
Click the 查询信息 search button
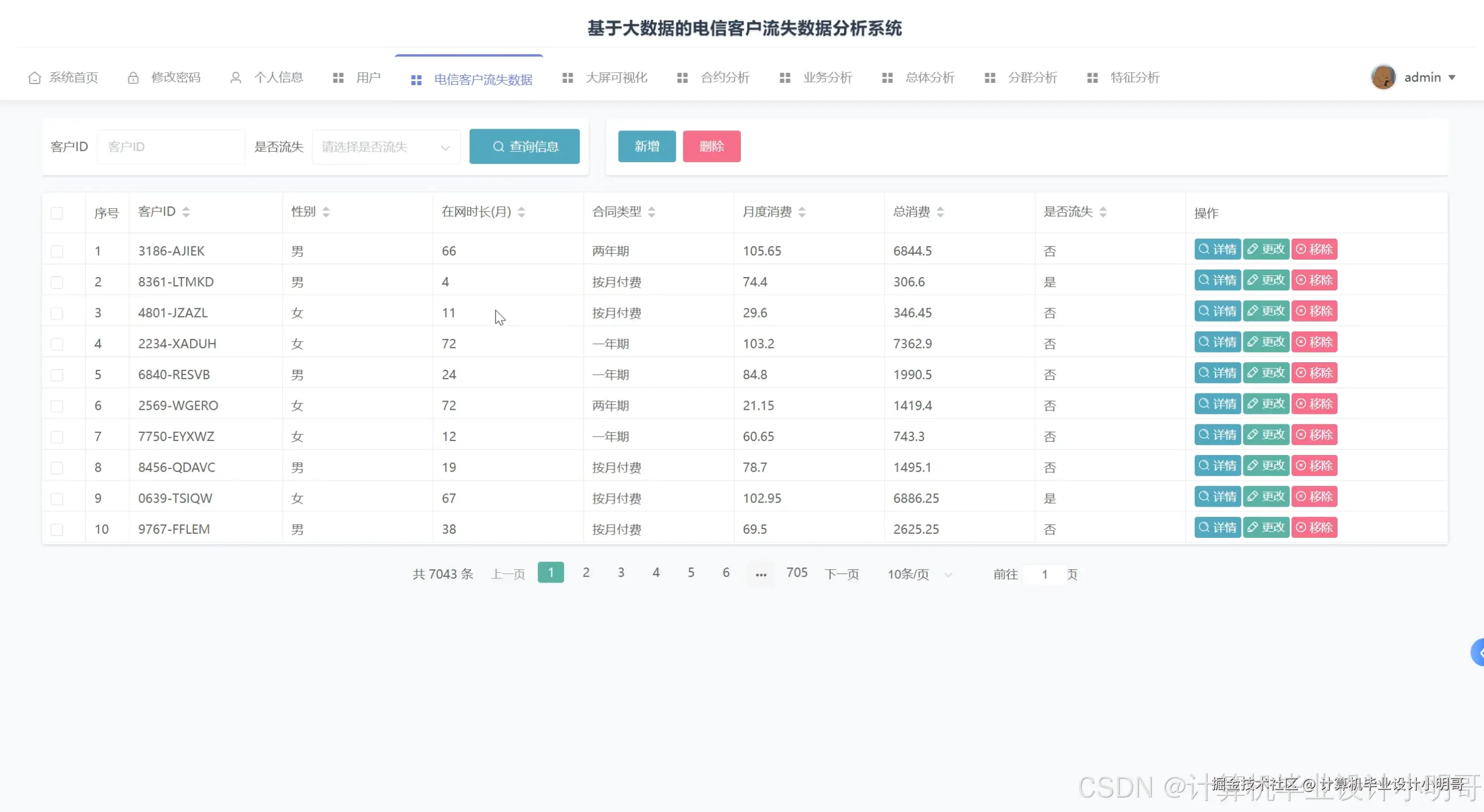pos(524,146)
